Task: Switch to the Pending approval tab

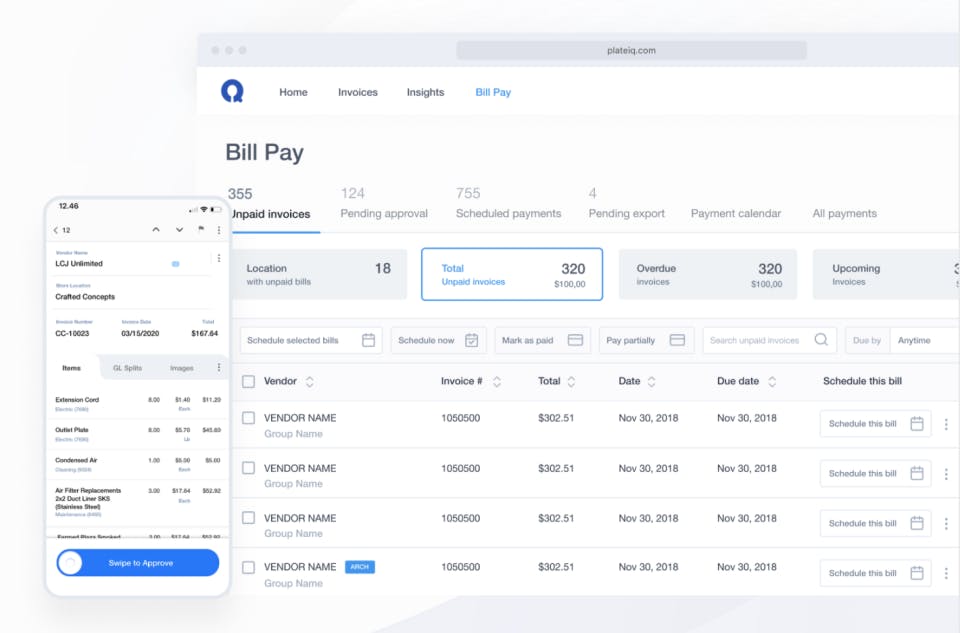Action: pyautogui.click(x=384, y=213)
